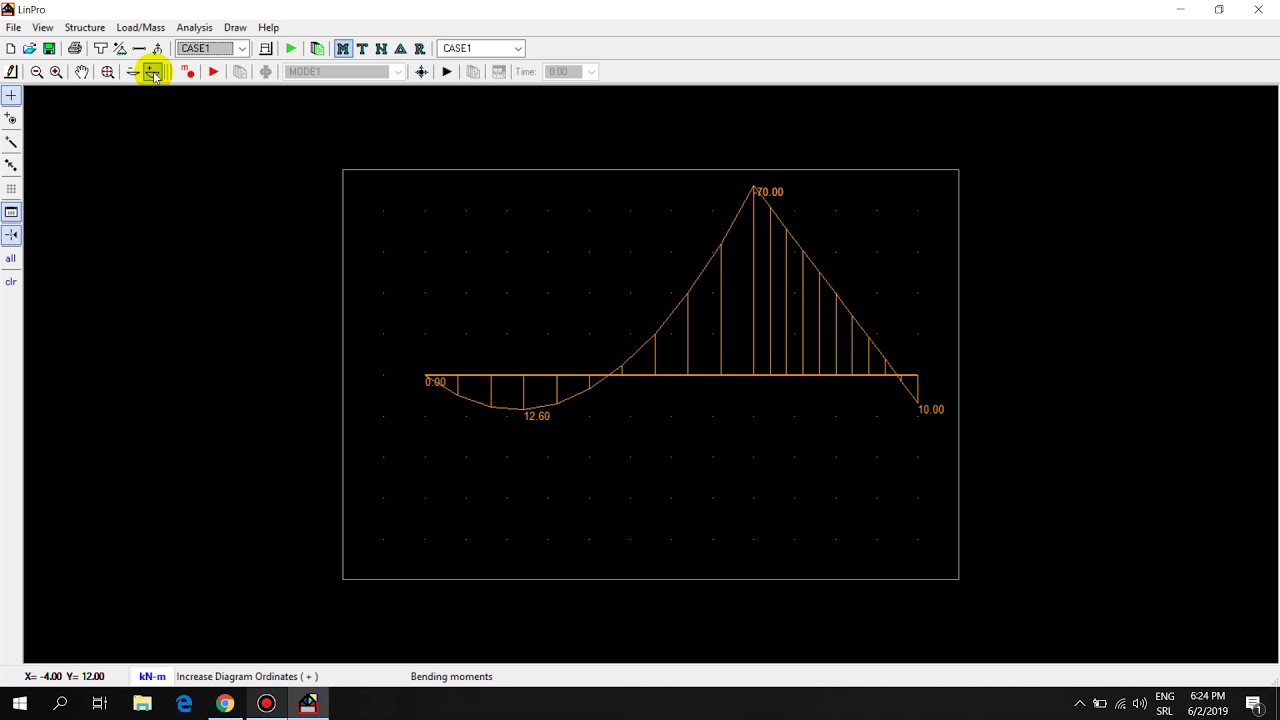Open the File menu

(14, 28)
